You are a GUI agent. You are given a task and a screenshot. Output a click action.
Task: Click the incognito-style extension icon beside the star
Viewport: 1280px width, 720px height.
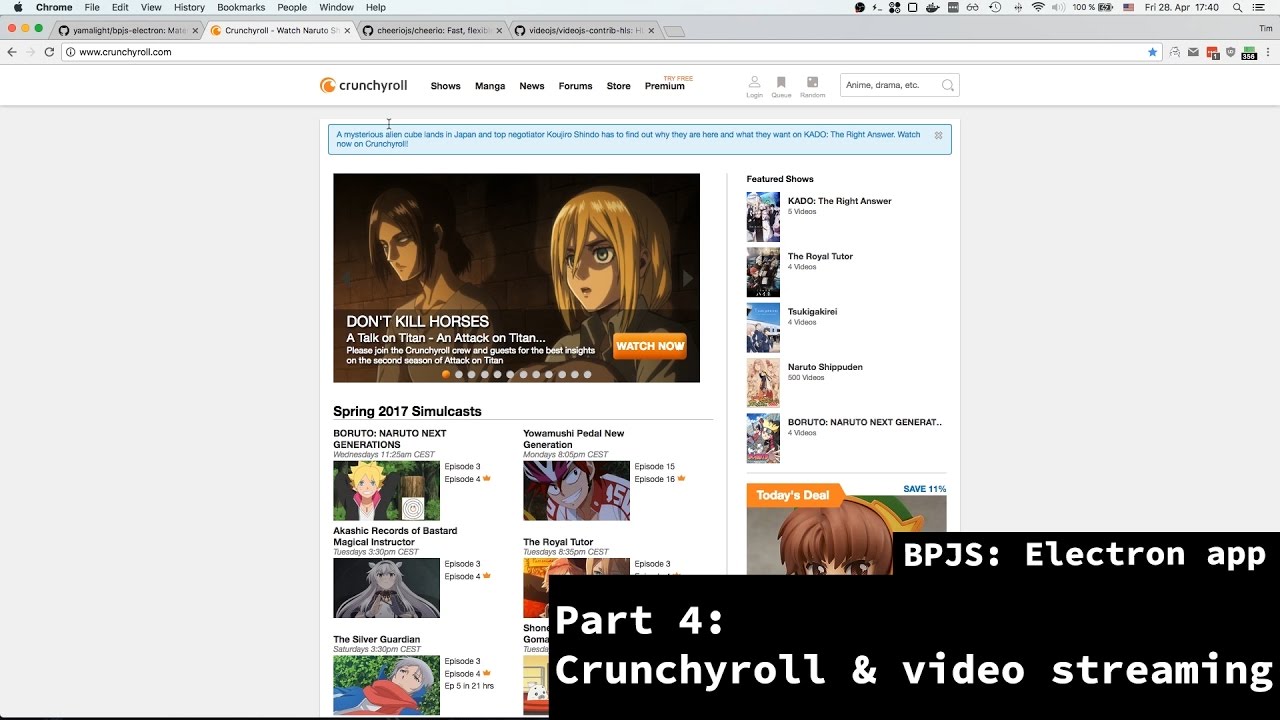point(1175,52)
